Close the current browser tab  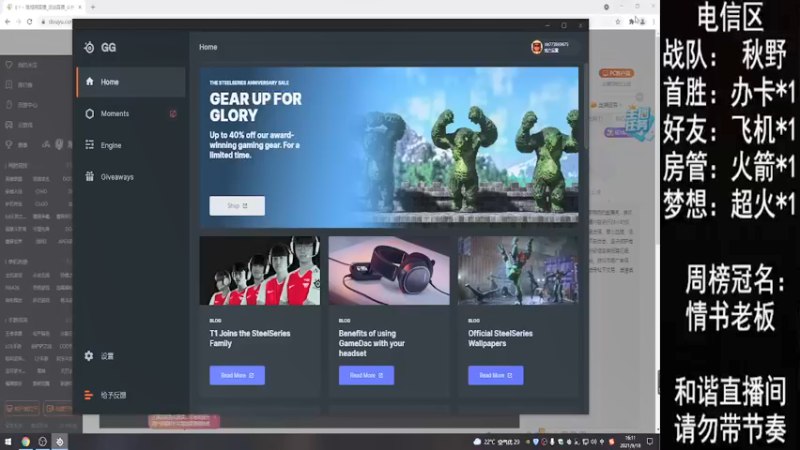pyautogui.click(x=80, y=7)
